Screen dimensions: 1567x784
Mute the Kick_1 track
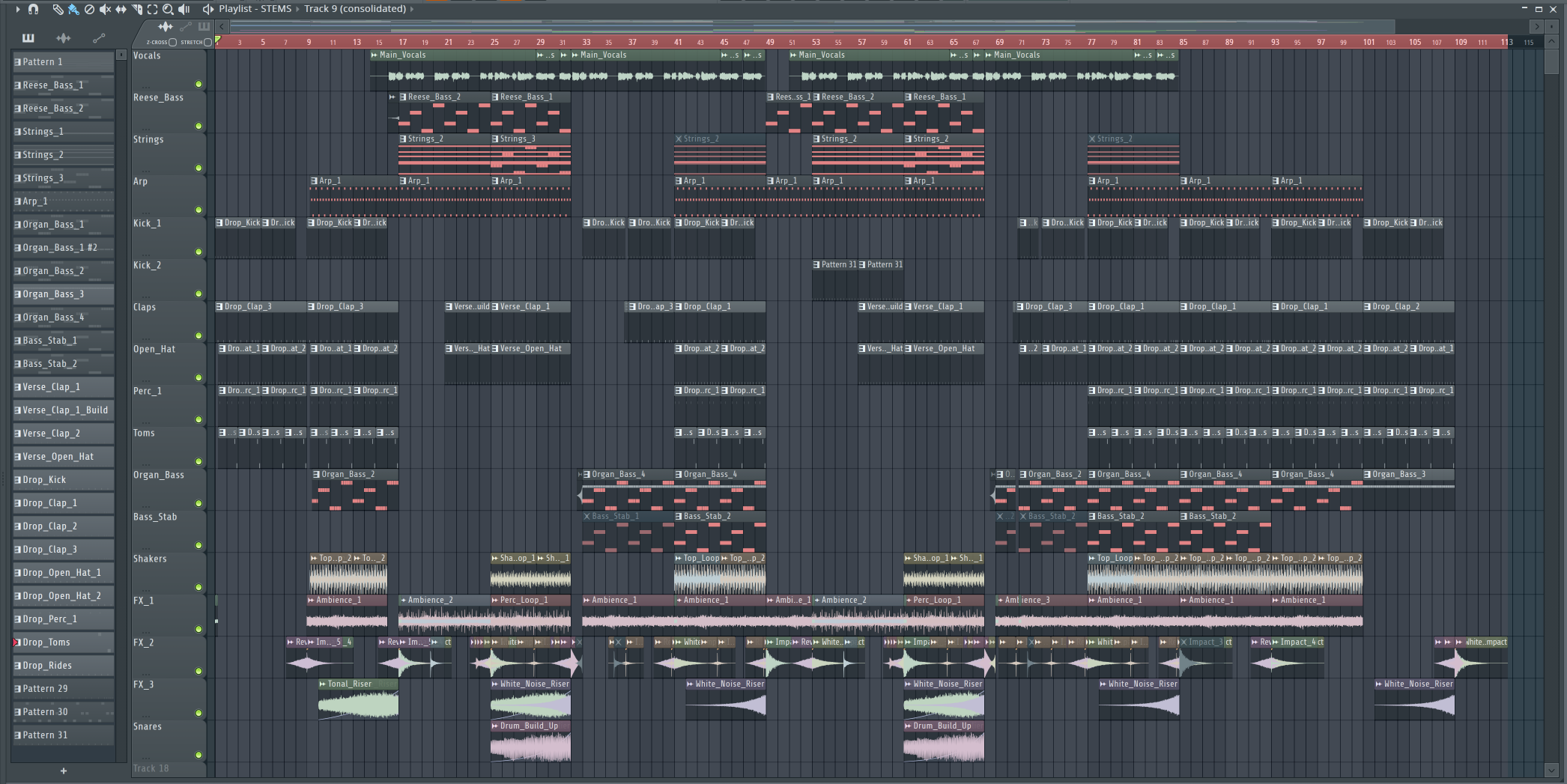(x=198, y=252)
